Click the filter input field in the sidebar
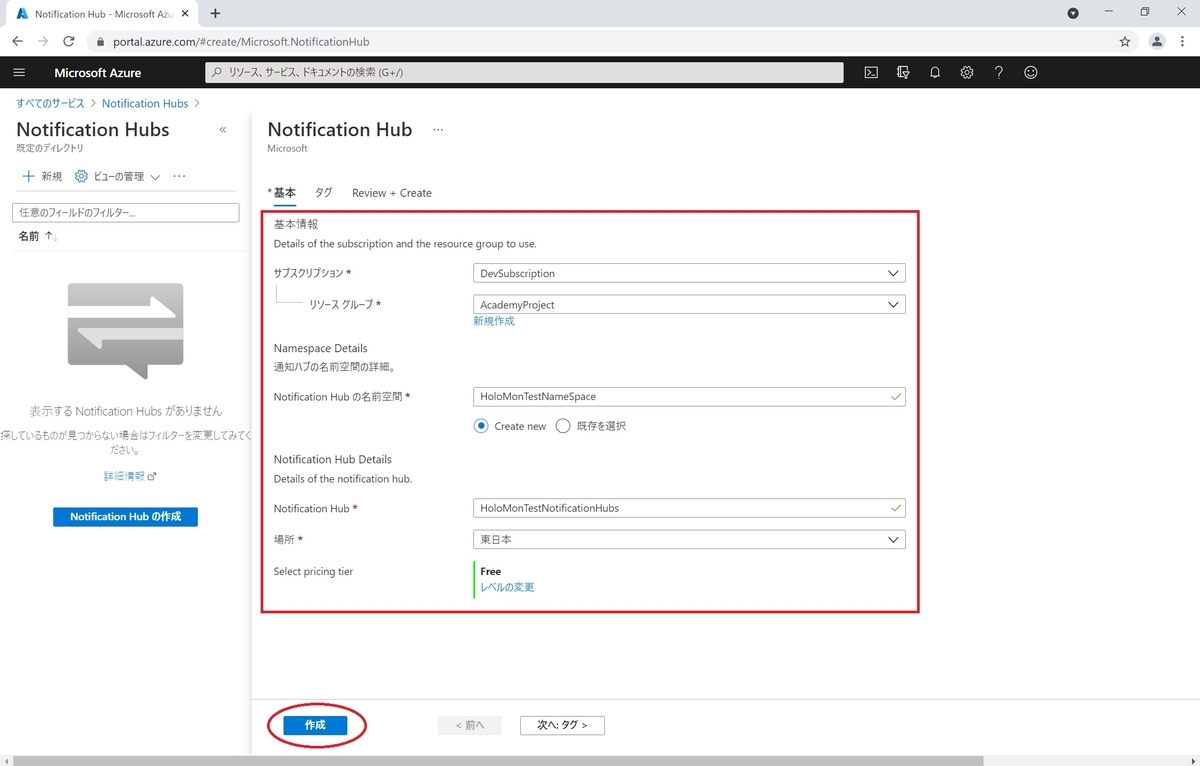The width and height of the screenshot is (1200, 766). (125, 212)
